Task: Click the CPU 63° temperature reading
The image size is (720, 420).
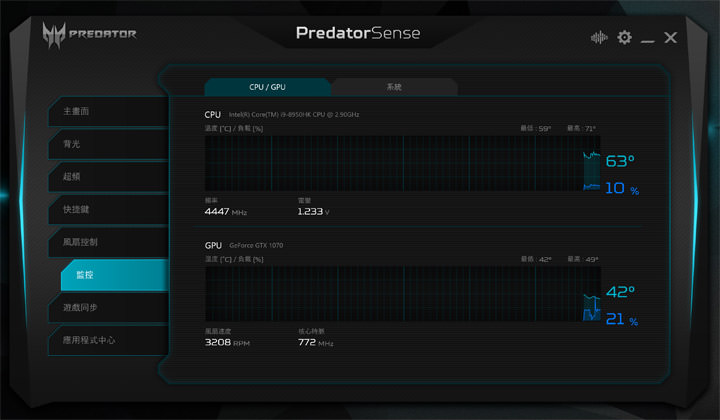Action: point(620,161)
